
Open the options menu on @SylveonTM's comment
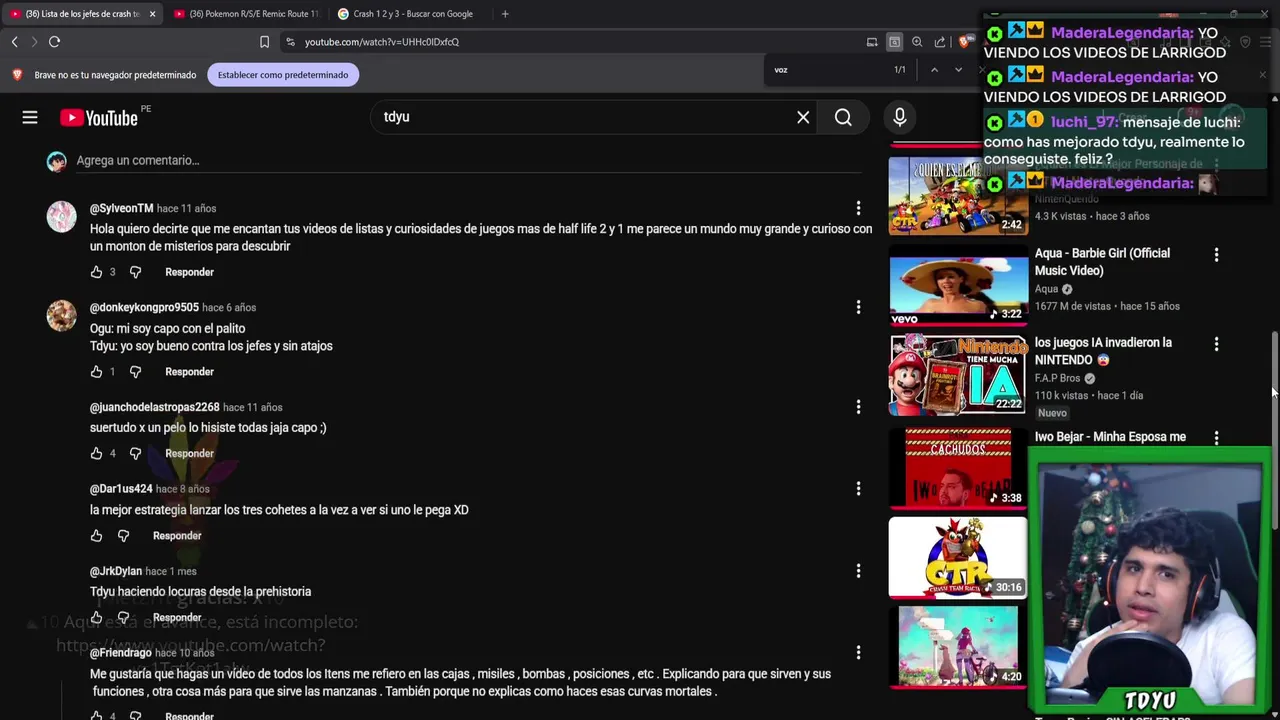(858, 208)
